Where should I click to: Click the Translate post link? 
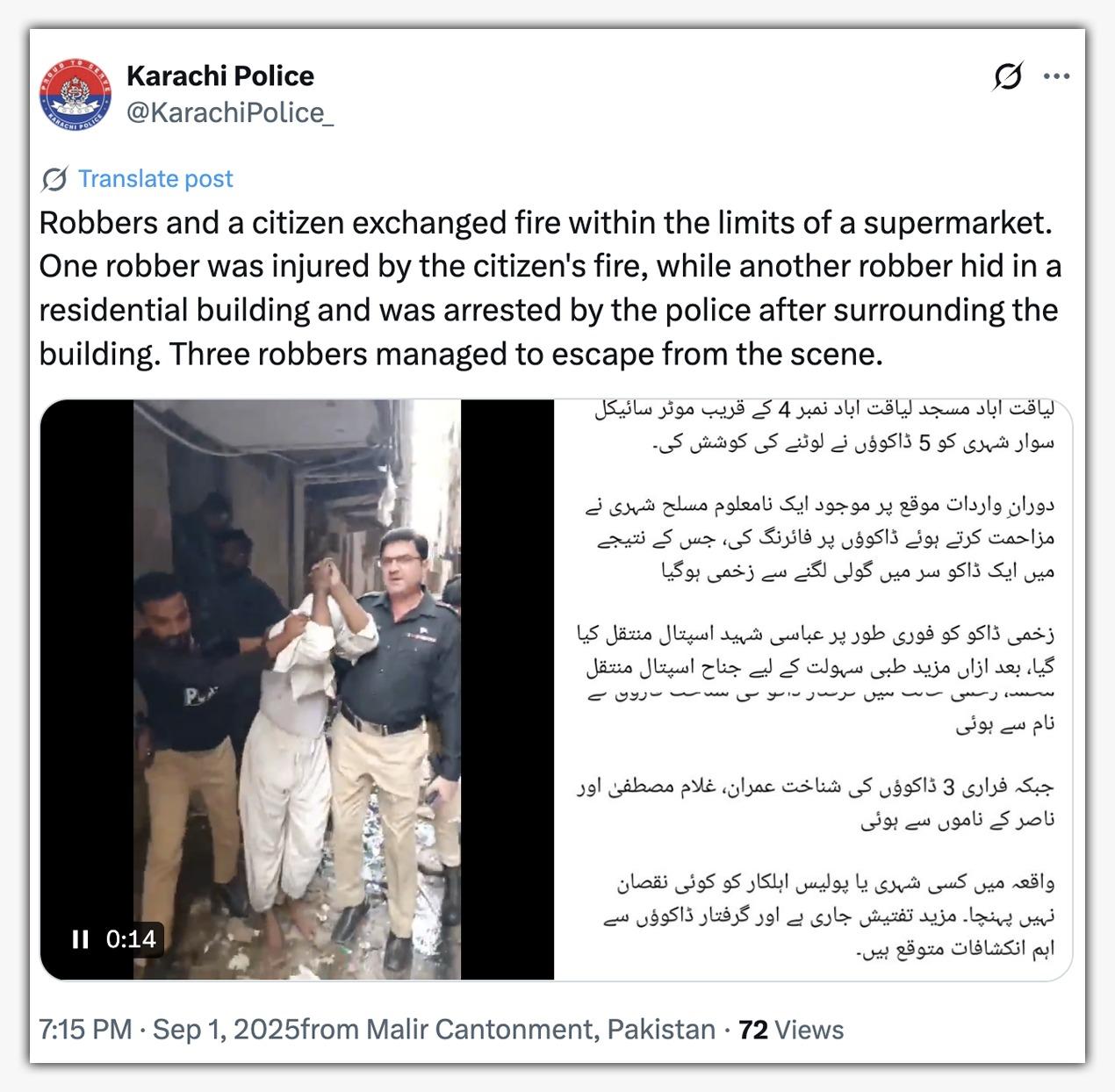(x=155, y=178)
